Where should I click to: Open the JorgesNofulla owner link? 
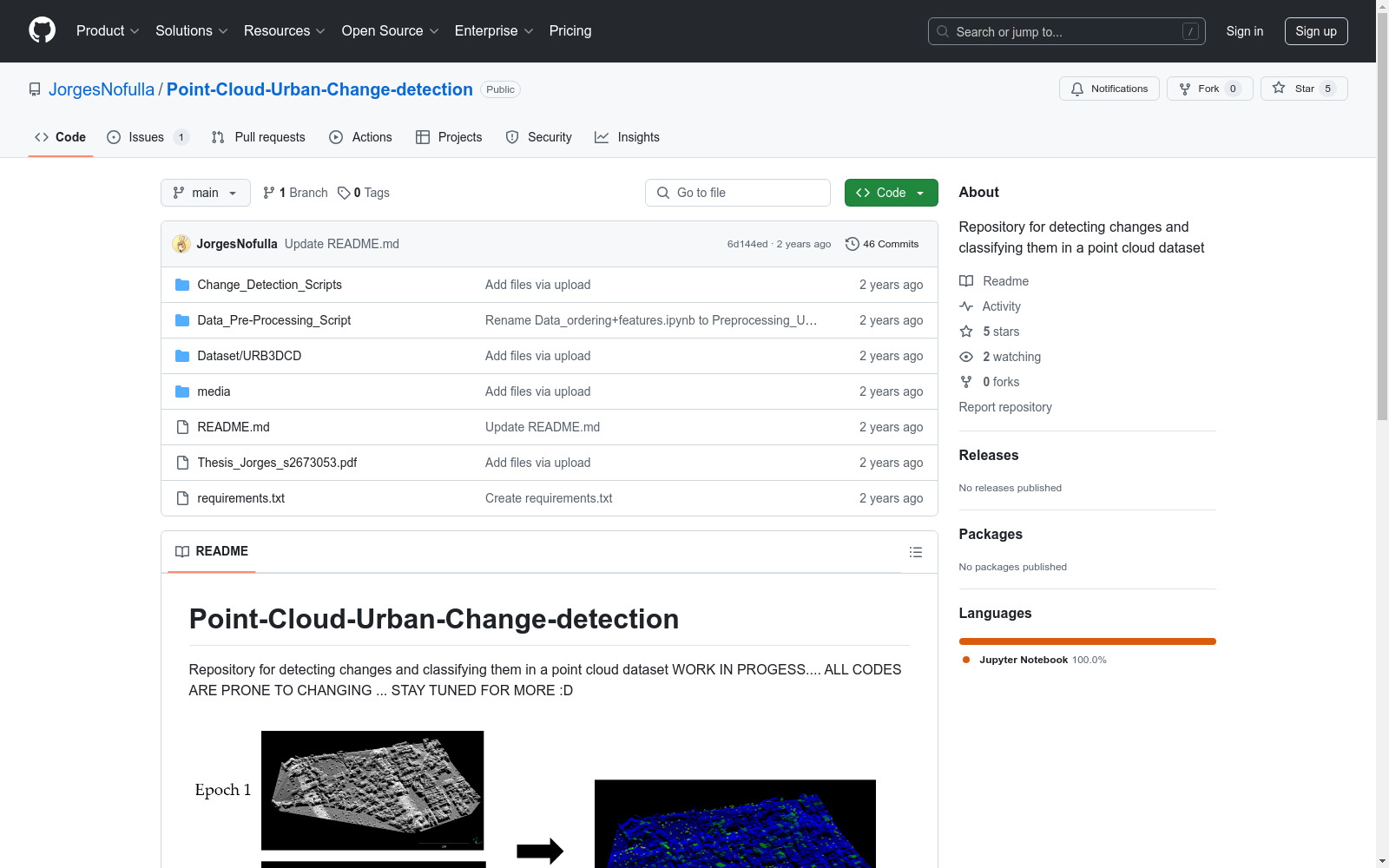coord(102,89)
